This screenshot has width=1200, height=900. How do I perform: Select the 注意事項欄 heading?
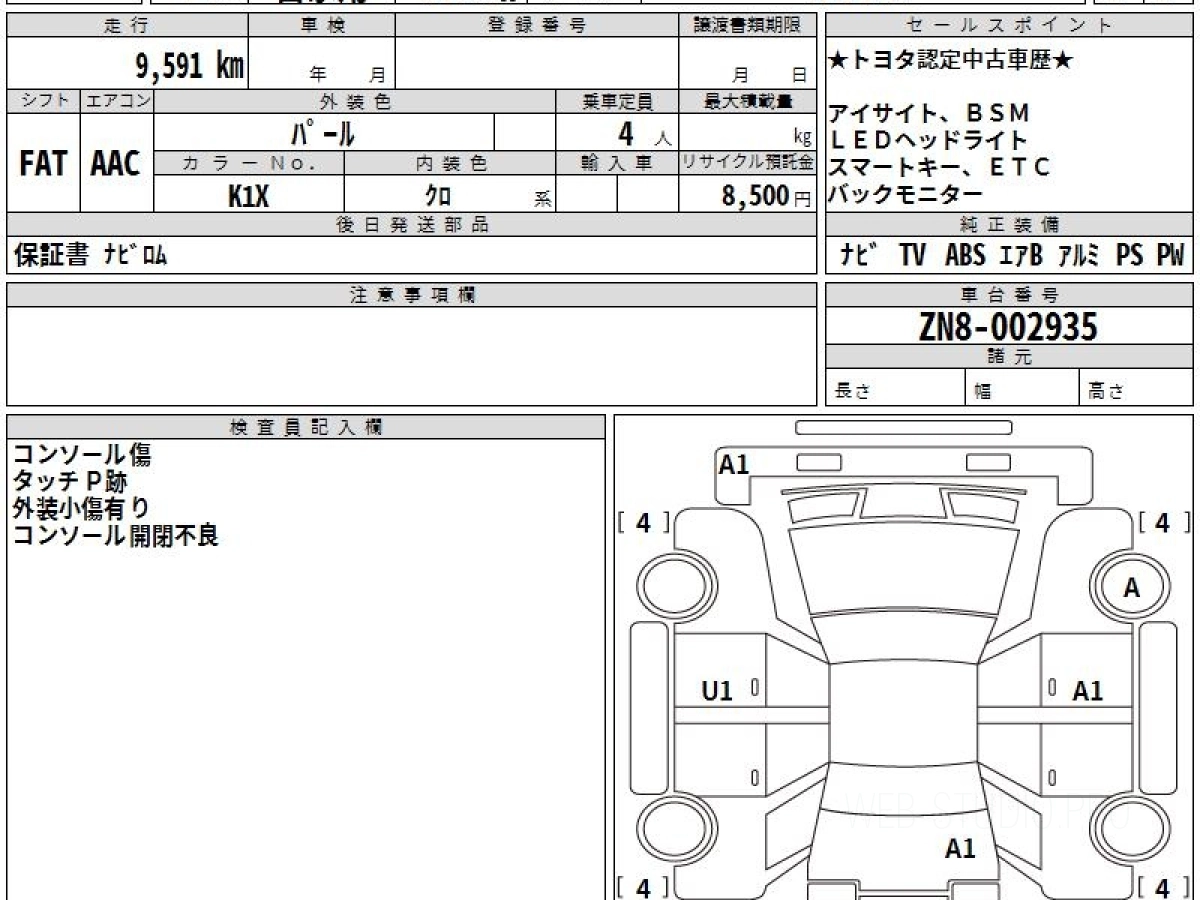(411, 295)
